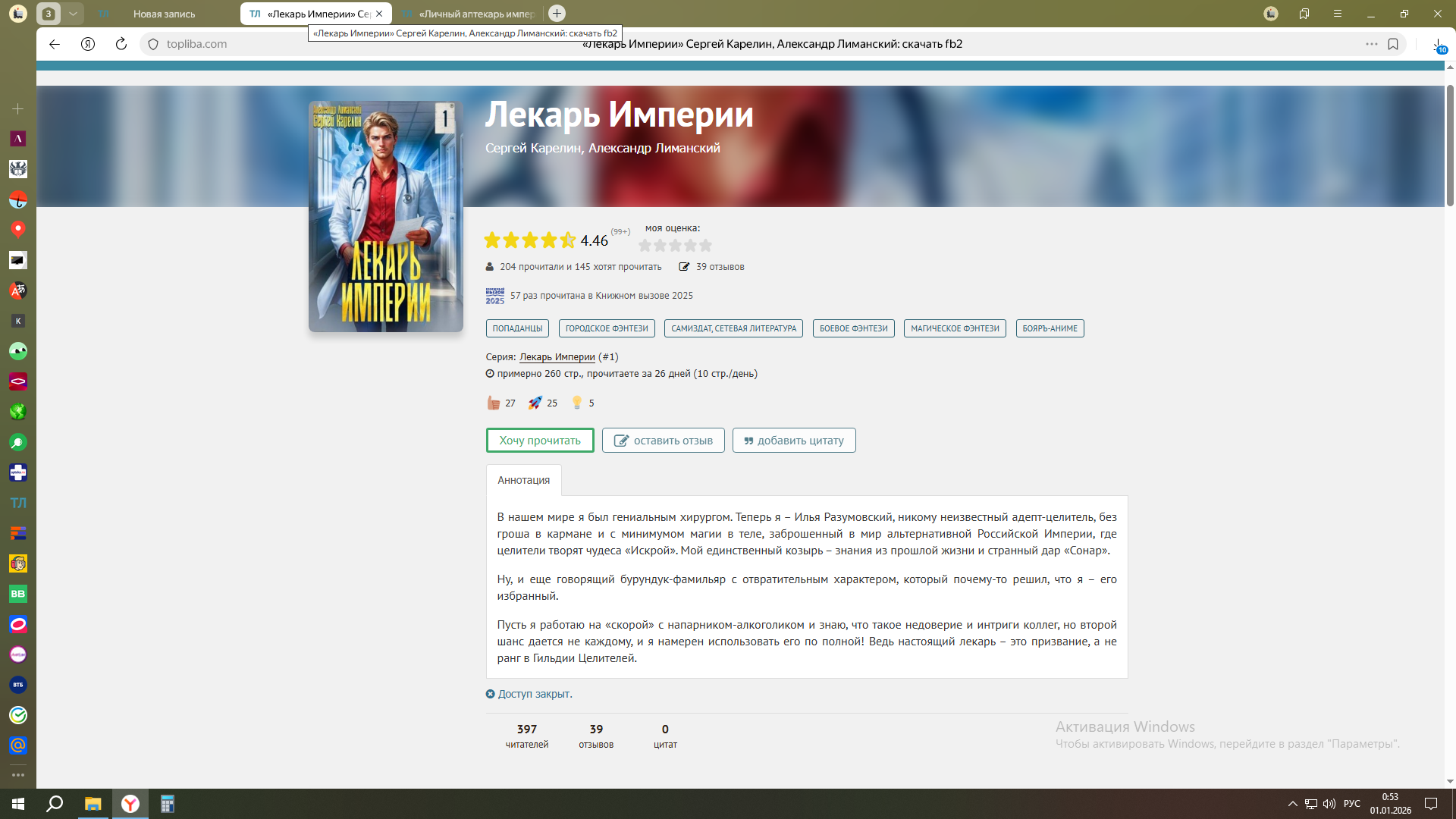Switch to the 'Личный аптекарь императора' tab

[x=476, y=14]
